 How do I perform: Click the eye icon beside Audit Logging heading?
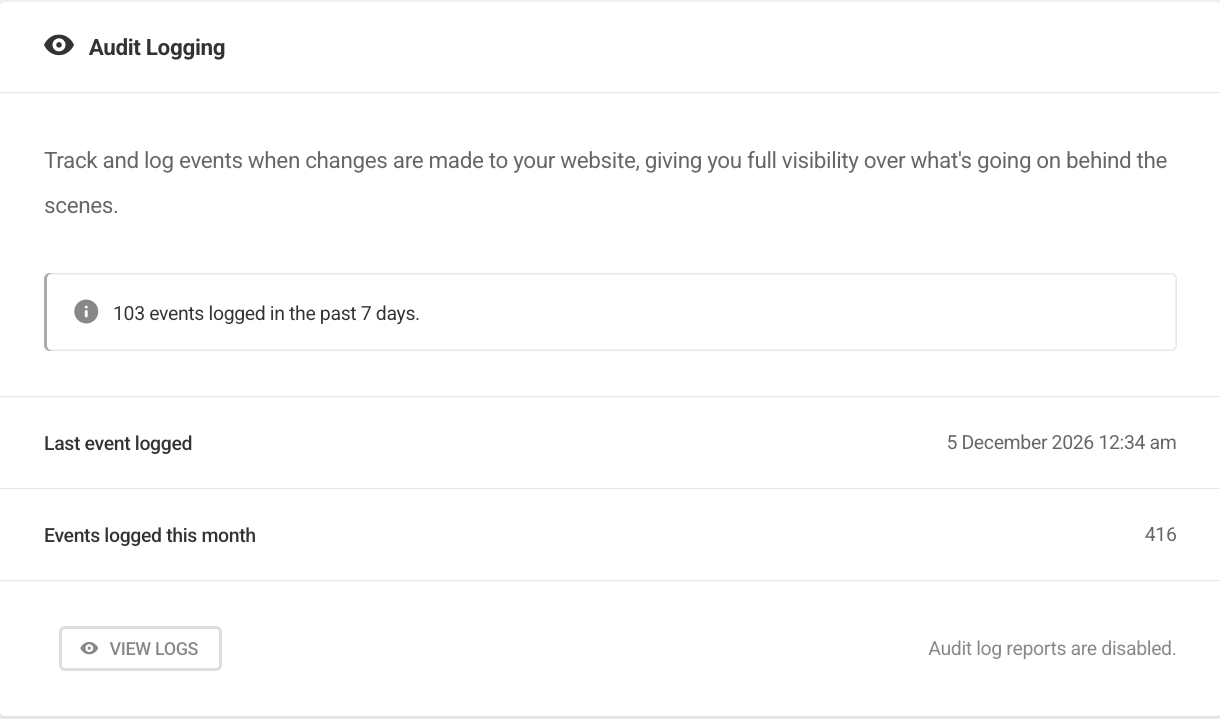point(60,45)
